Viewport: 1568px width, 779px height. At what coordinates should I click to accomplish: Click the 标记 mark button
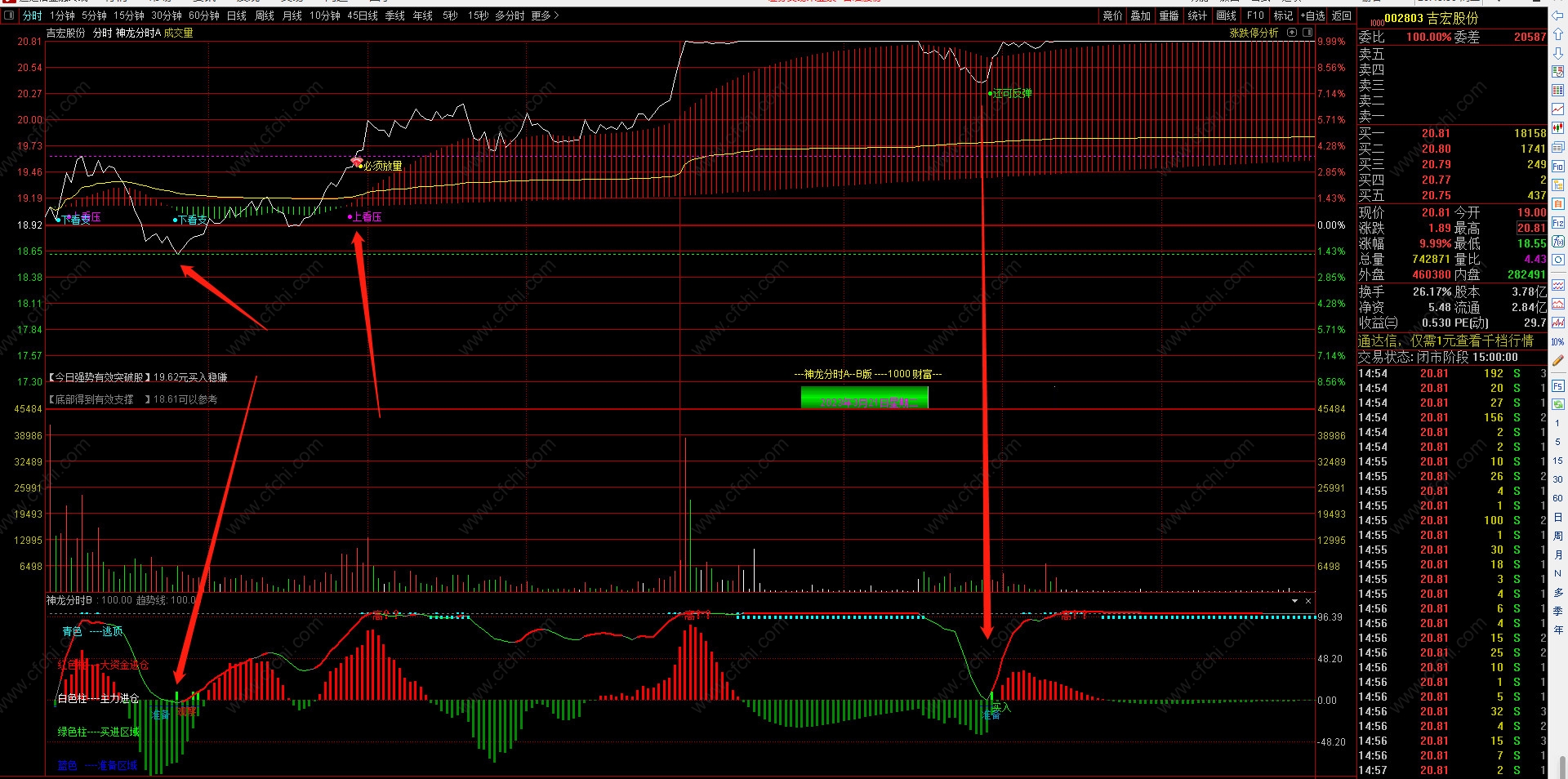1283,16
